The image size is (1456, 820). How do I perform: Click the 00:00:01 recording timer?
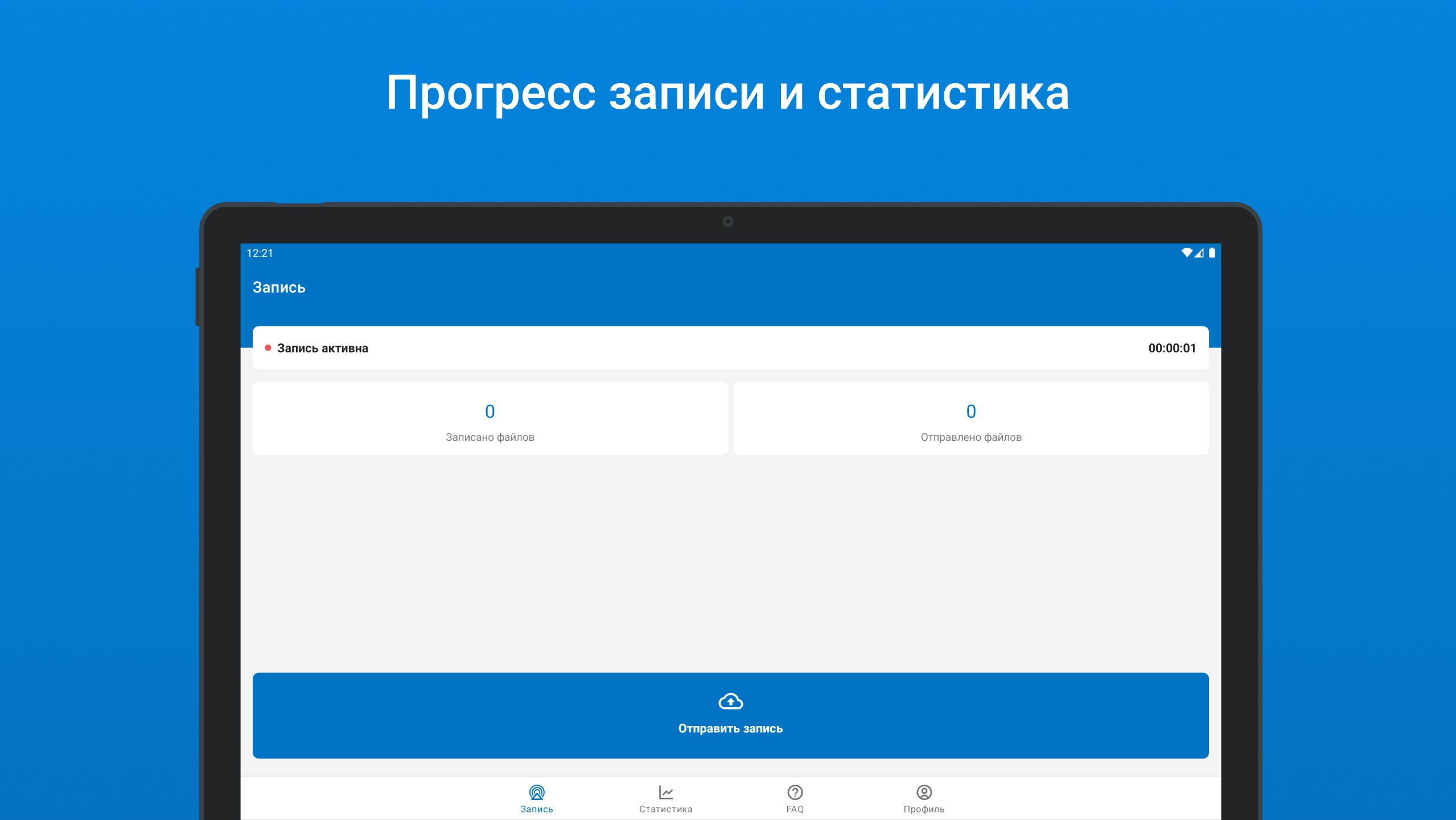(x=1172, y=348)
